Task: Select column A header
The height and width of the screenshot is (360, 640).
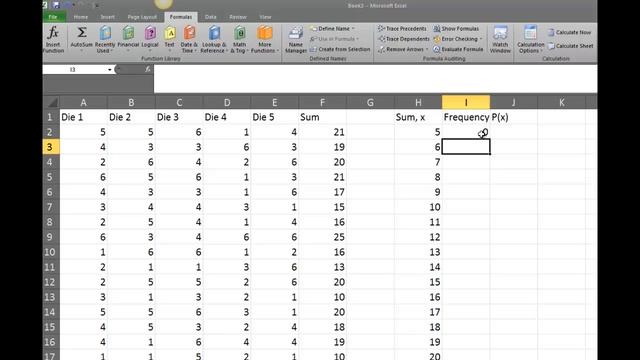Action: pos(84,102)
